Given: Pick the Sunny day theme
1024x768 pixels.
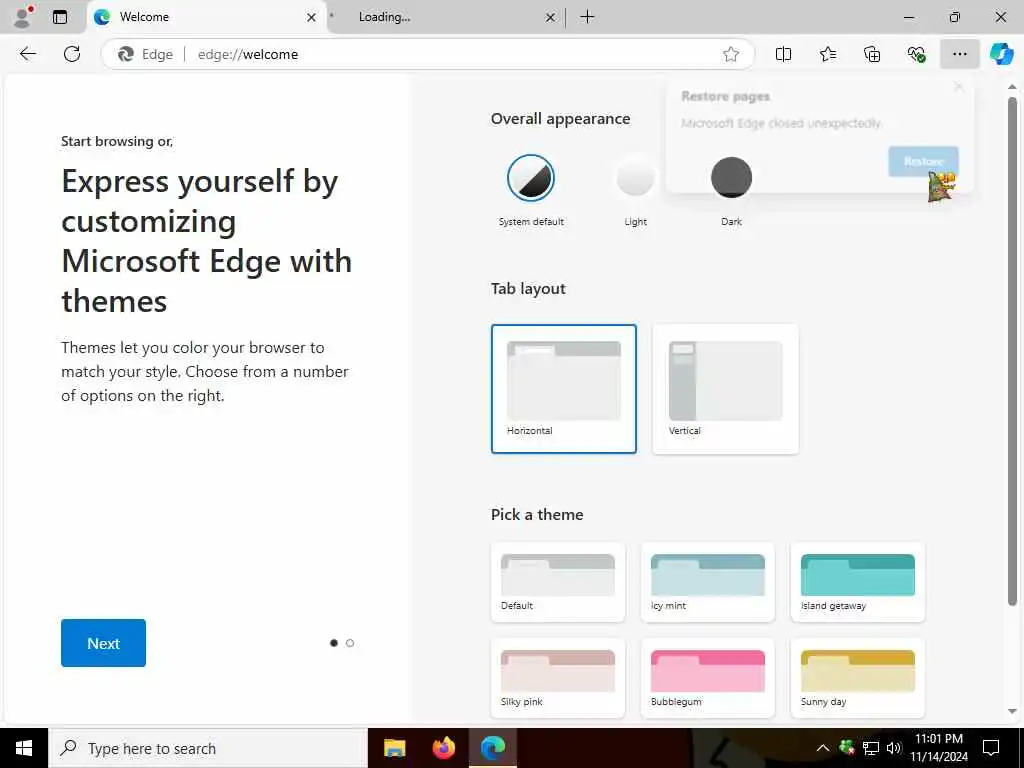Looking at the screenshot, I should coord(857,678).
